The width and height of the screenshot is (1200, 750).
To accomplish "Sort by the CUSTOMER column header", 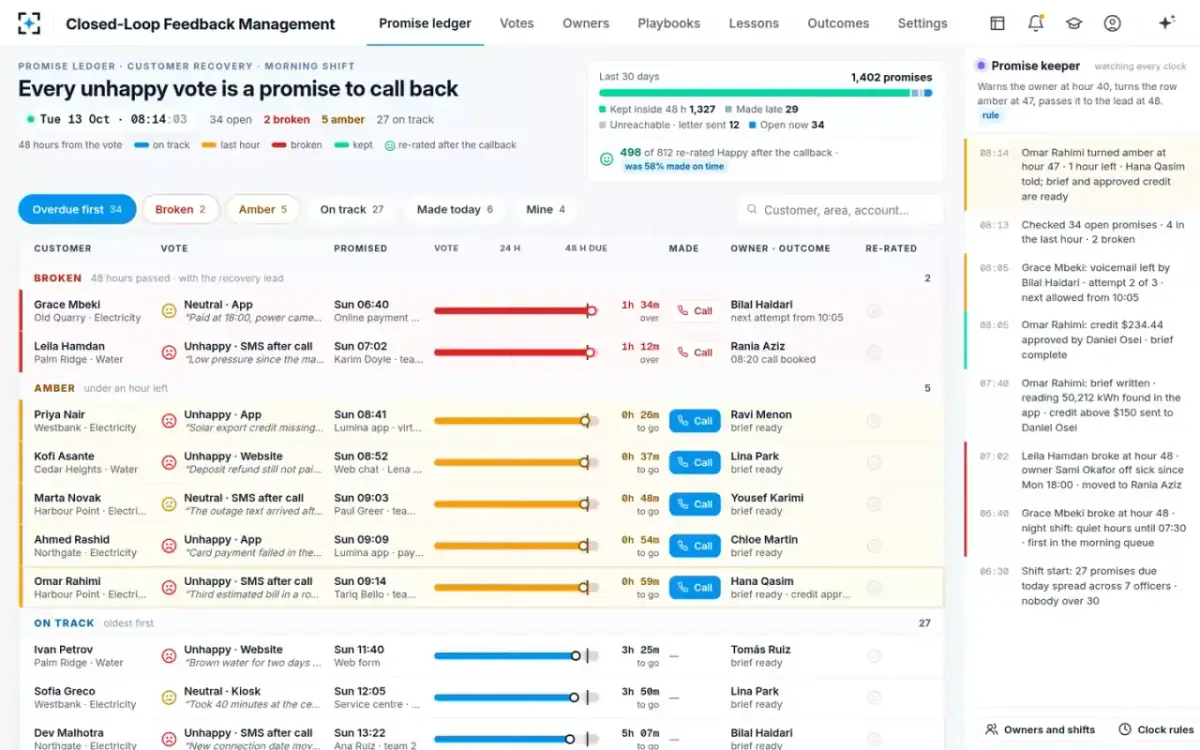I will (63, 248).
